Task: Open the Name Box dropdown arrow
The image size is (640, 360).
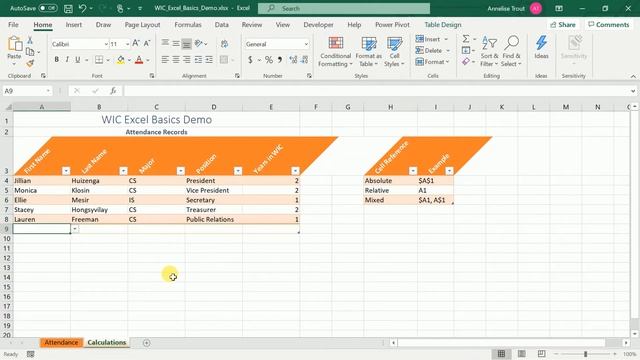Action: pyautogui.click(x=48, y=91)
